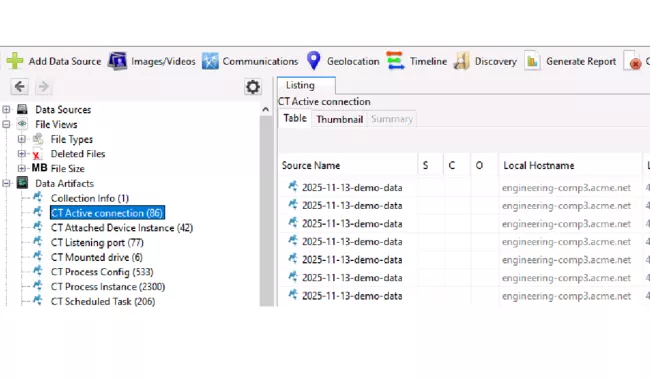Click the Geolocation map pin icon
Screen dimensions: 650x379
coord(314,61)
